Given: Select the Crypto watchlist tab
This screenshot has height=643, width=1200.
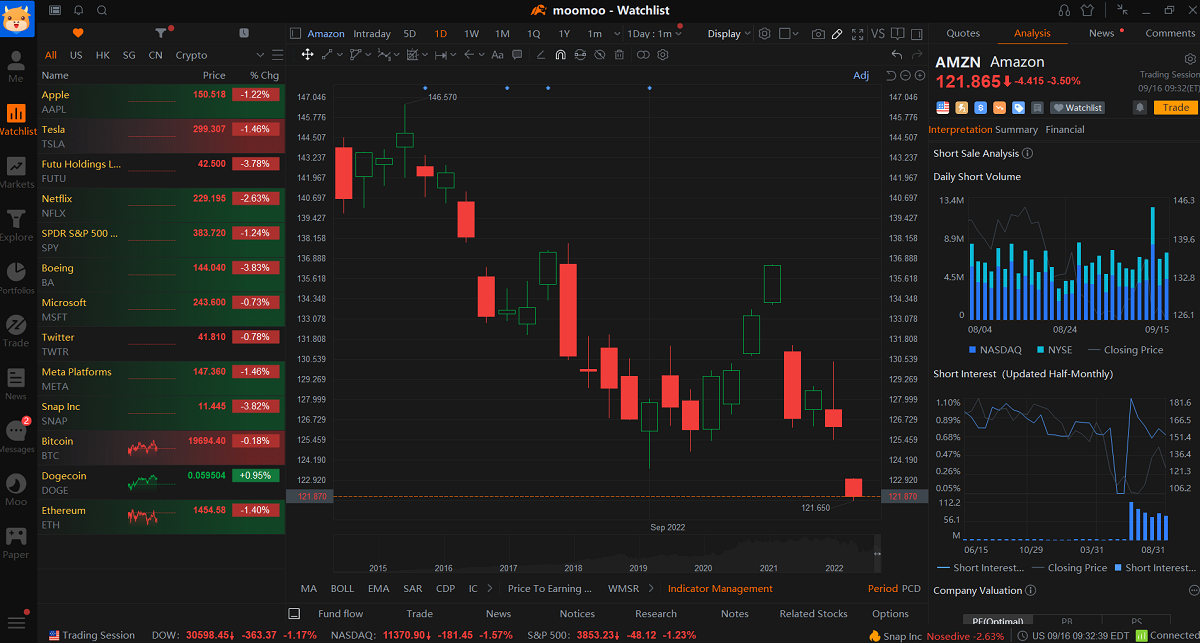Looking at the screenshot, I should point(191,55).
